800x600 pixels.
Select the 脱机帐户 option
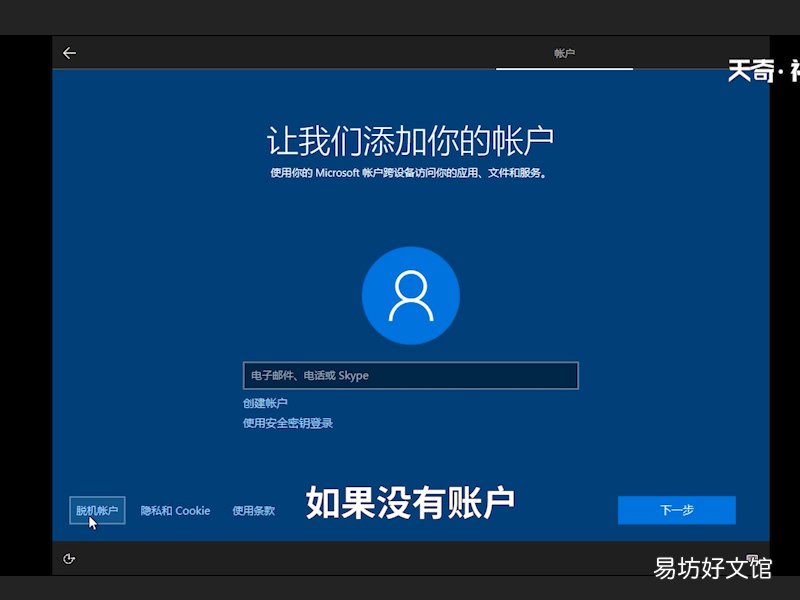tap(97, 510)
